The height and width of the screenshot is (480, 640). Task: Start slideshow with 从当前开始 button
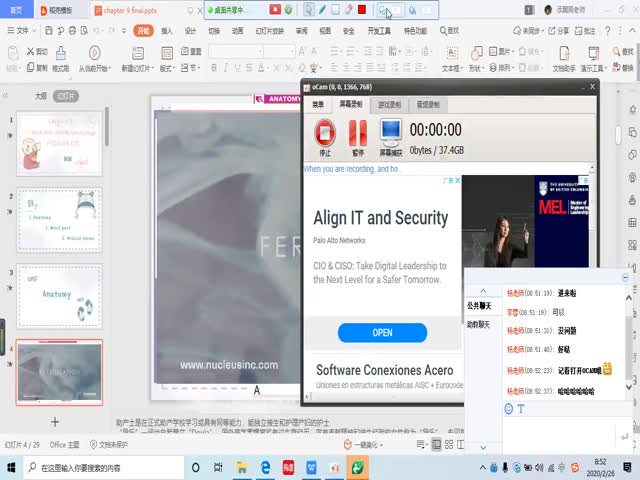point(94,59)
